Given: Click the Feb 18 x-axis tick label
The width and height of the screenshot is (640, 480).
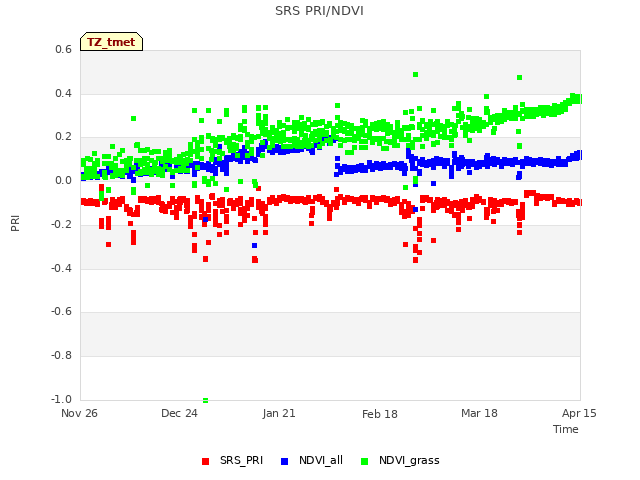Looking at the screenshot, I should point(380,414).
